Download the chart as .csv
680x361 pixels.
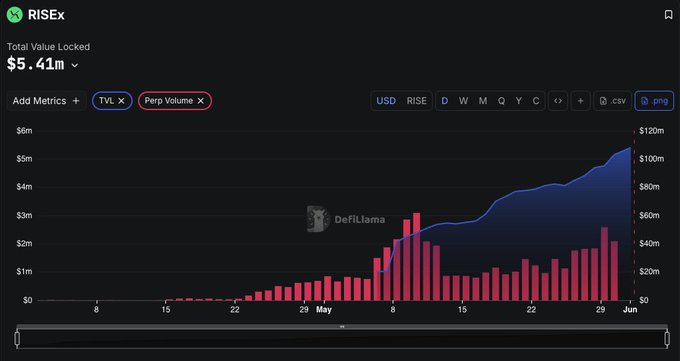click(612, 101)
